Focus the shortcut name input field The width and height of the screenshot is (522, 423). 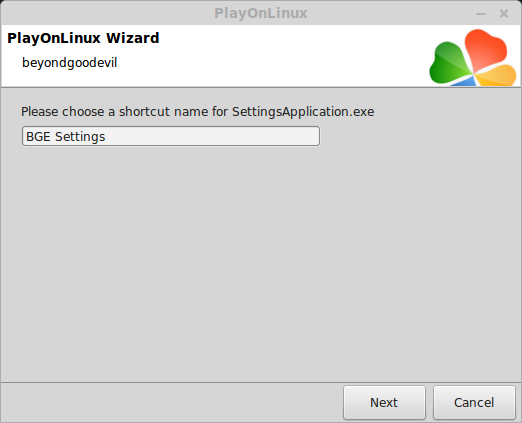171,136
